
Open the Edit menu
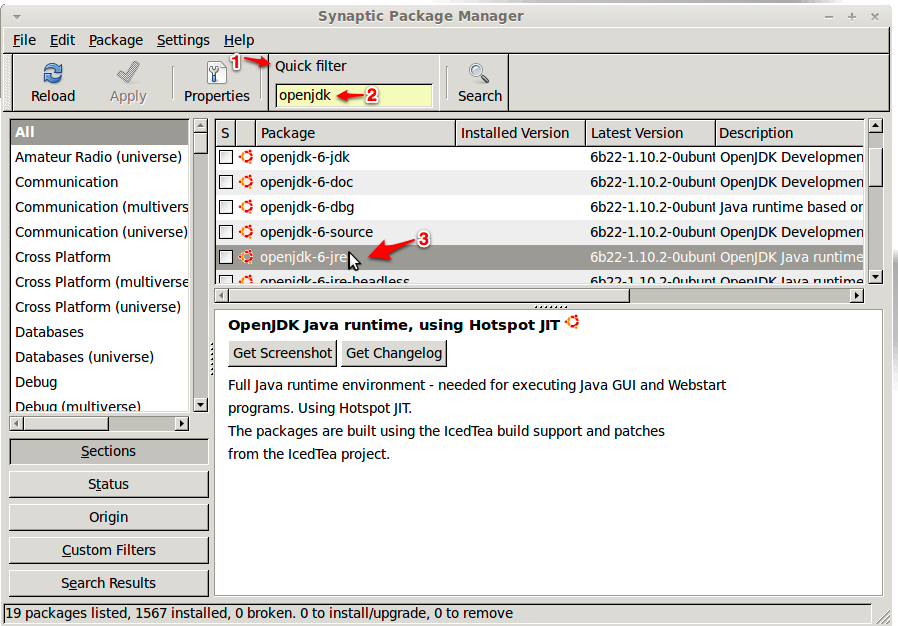coord(62,40)
